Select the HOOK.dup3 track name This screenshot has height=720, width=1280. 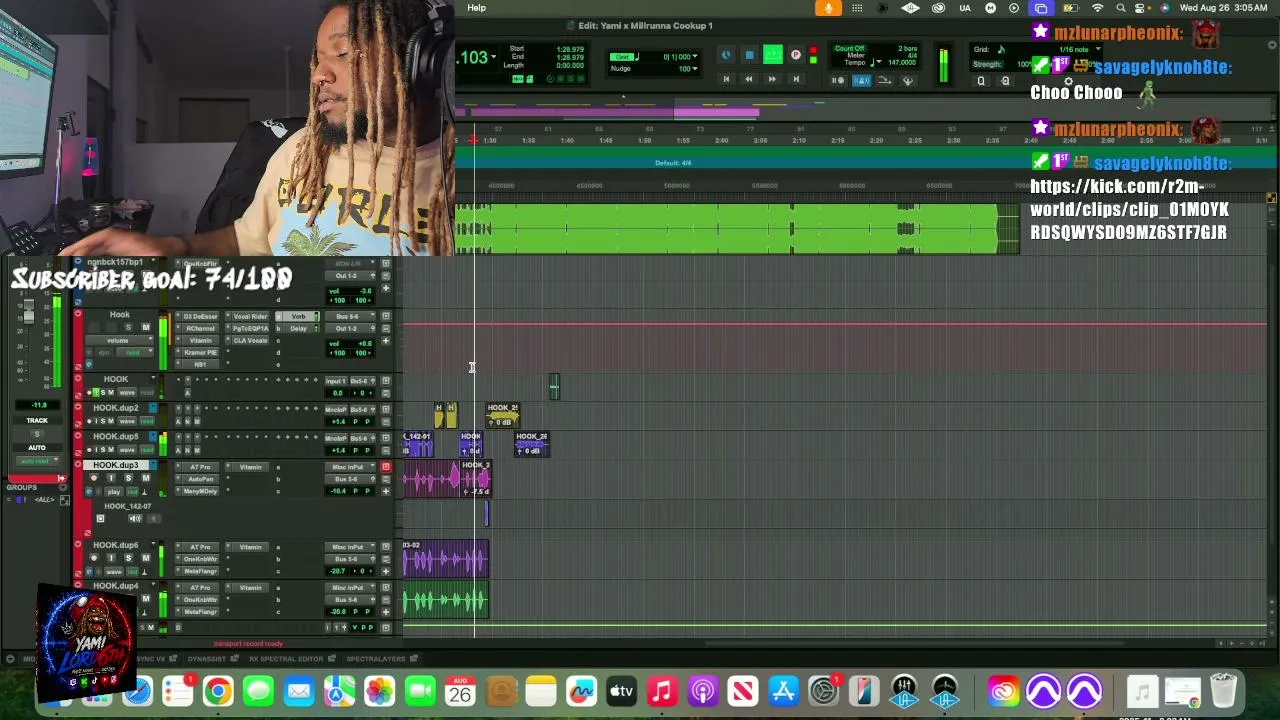pos(116,466)
